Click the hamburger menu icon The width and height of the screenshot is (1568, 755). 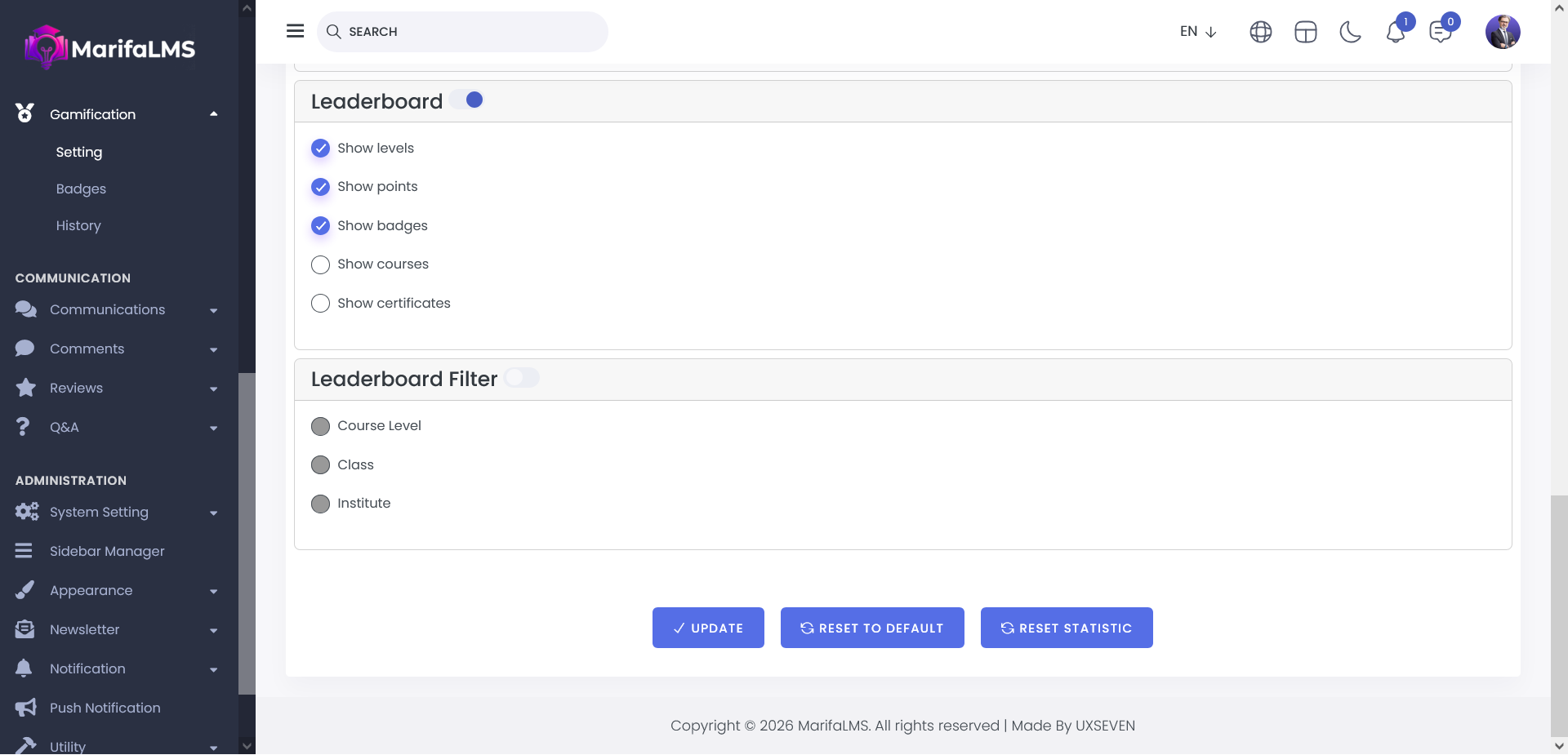coord(295,31)
